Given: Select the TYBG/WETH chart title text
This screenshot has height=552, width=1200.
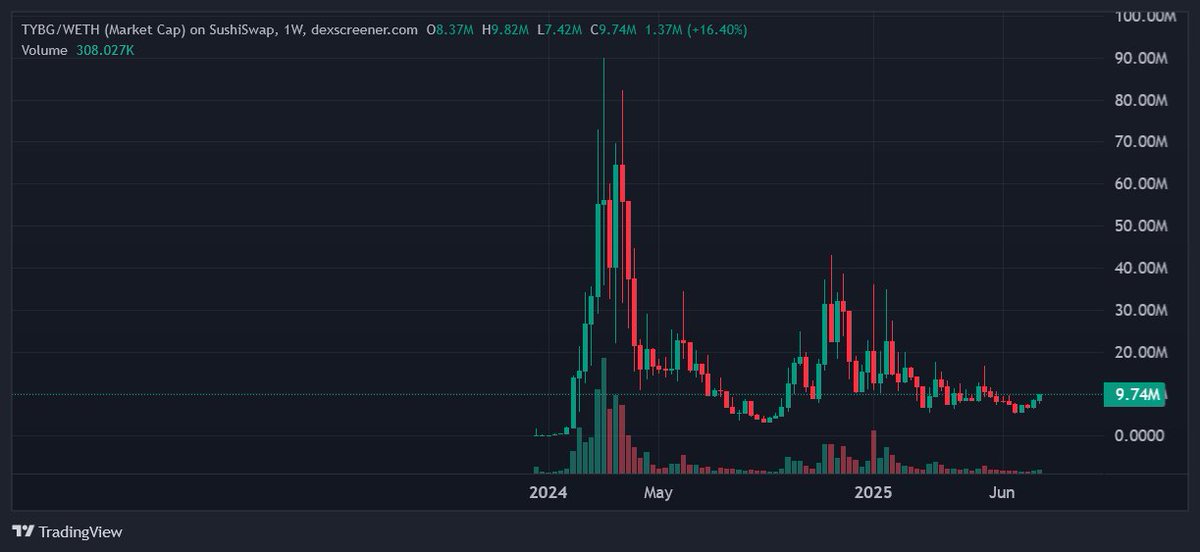Looking at the screenshot, I should (x=220, y=30).
